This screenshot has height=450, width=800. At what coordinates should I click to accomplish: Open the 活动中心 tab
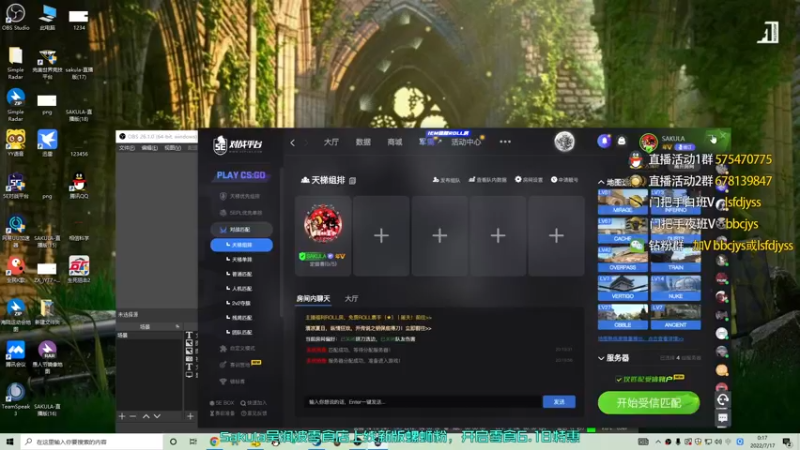click(465, 142)
